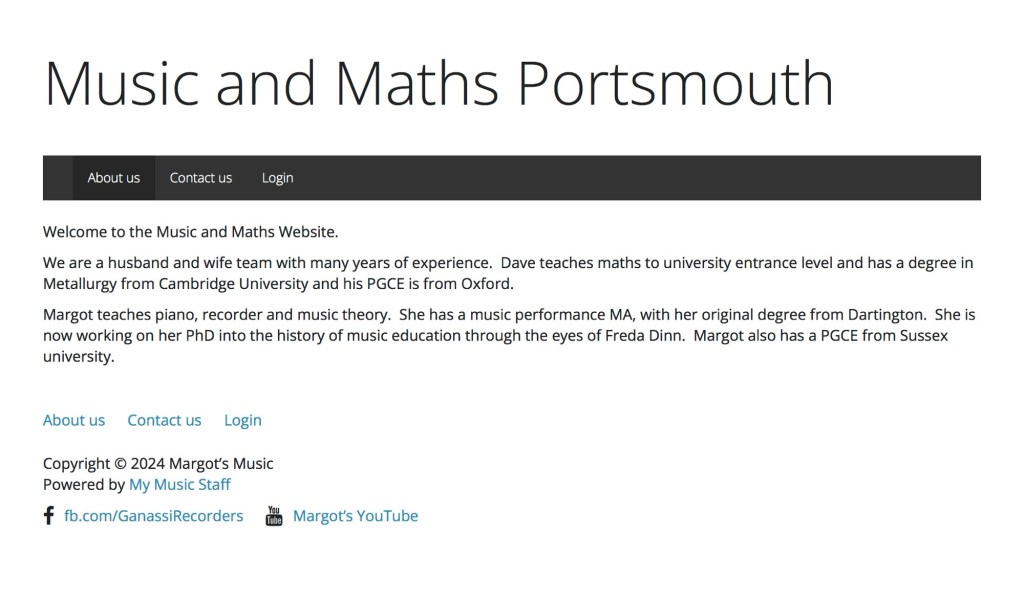
Task: Visit the My Music Staff link
Action: point(180,484)
